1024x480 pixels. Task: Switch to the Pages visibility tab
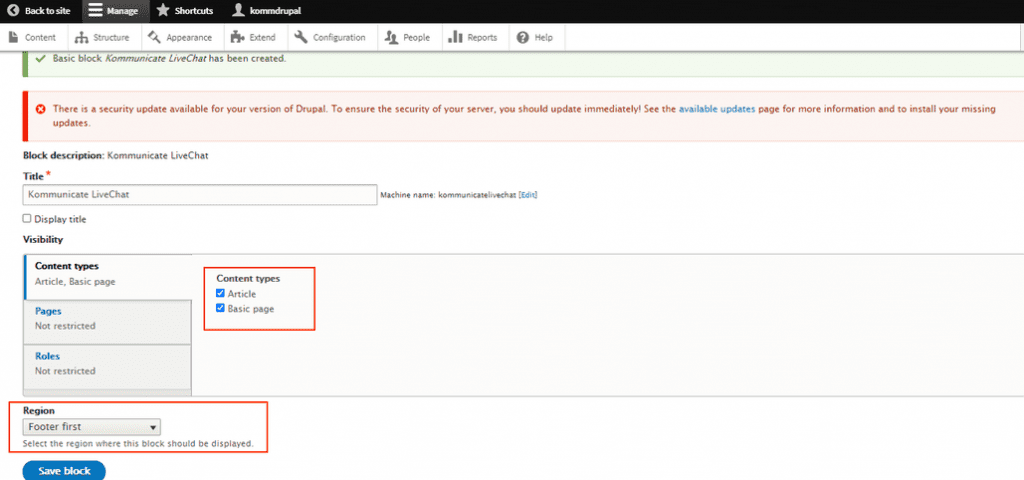(x=107, y=321)
